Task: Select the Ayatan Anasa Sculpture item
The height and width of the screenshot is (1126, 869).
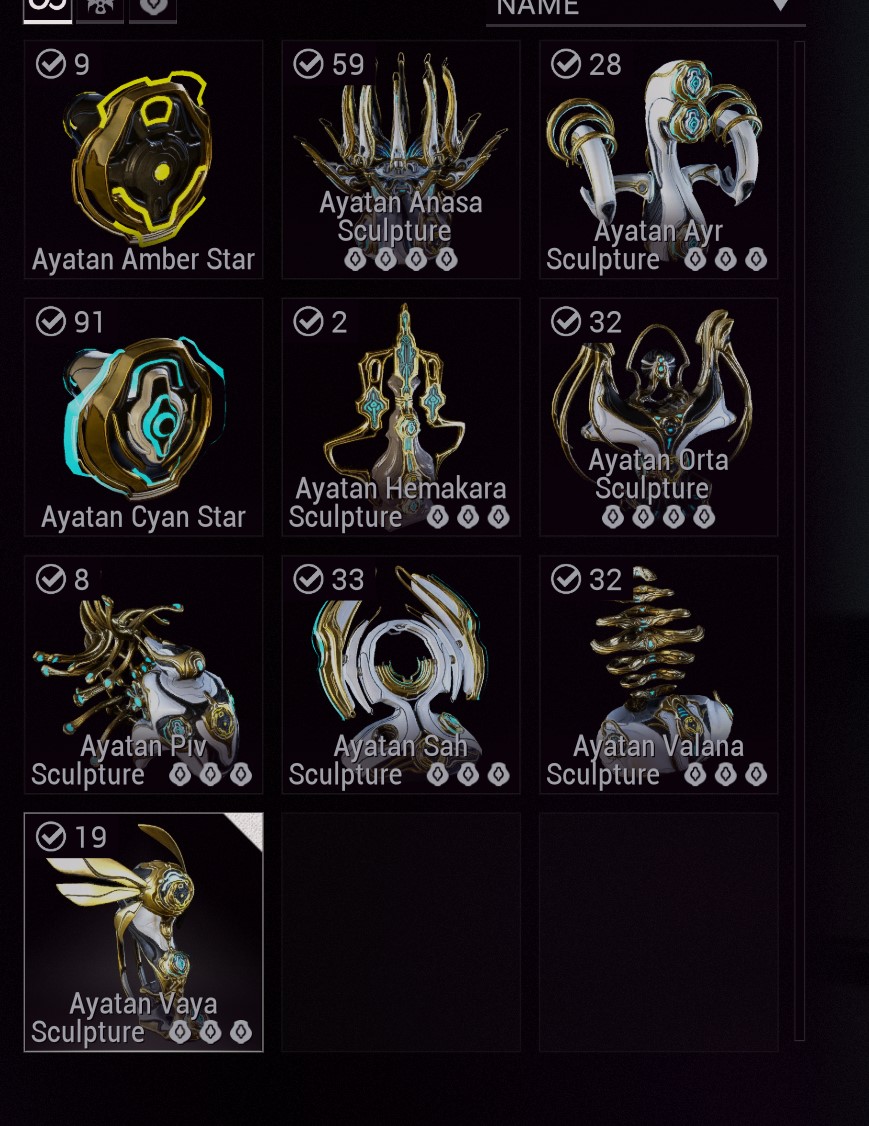Action: click(401, 159)
